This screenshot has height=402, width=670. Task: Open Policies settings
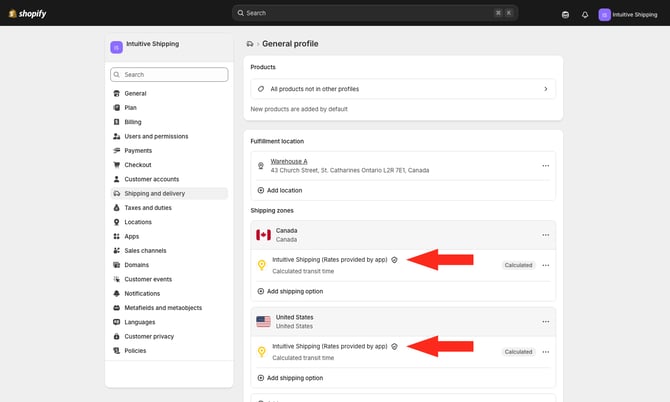pos(135,351)
